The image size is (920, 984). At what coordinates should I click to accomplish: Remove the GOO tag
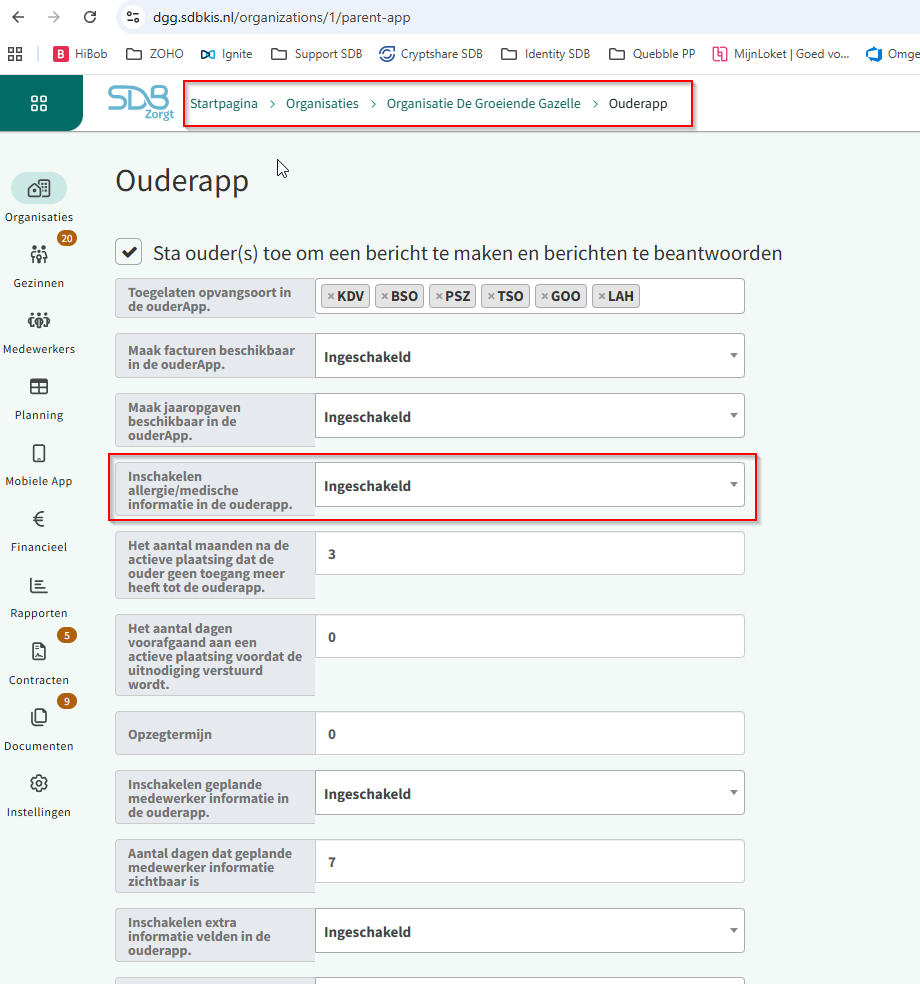(x=545, y=296)
